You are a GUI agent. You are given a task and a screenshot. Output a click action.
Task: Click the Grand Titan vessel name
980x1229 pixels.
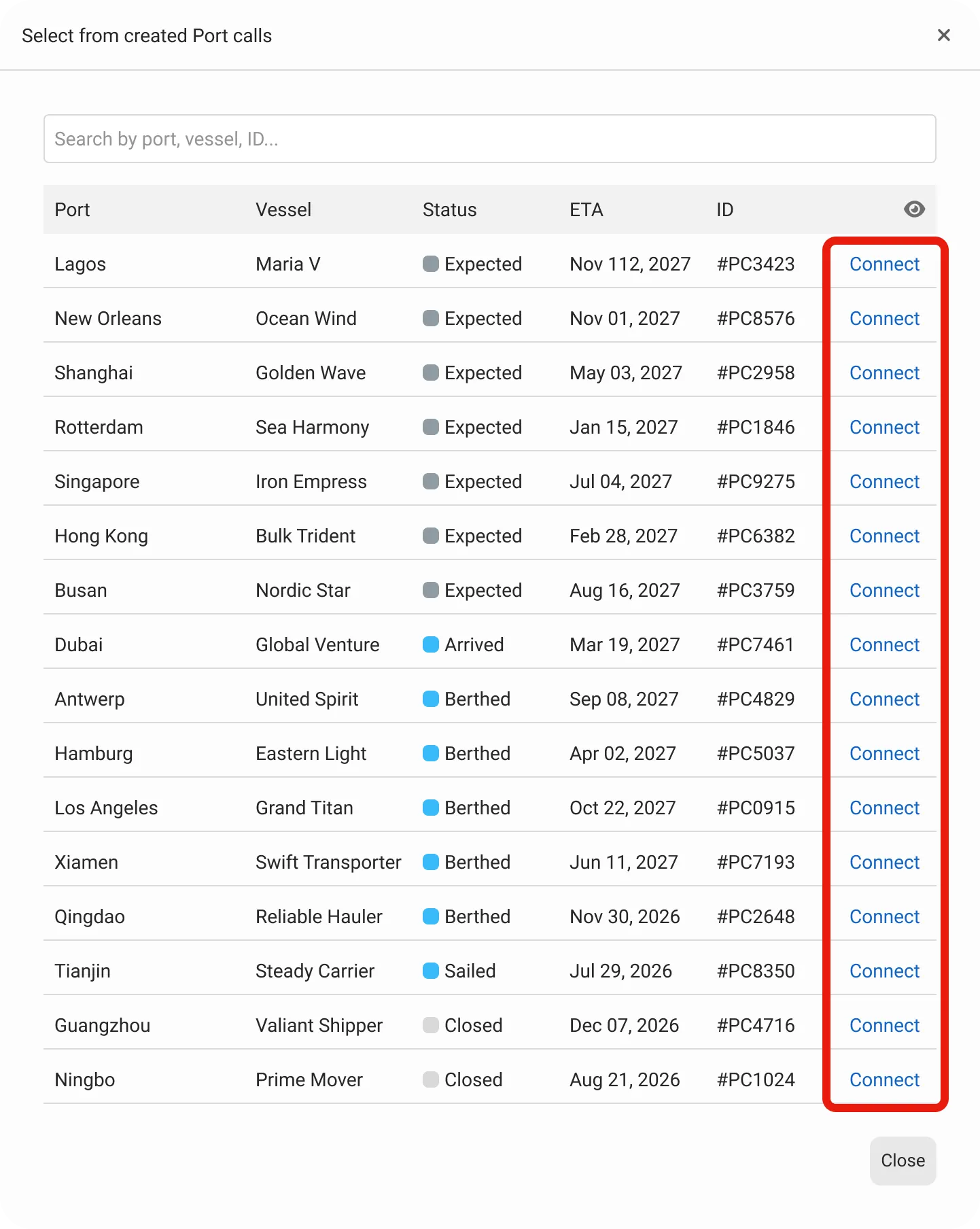coord(304,808)
